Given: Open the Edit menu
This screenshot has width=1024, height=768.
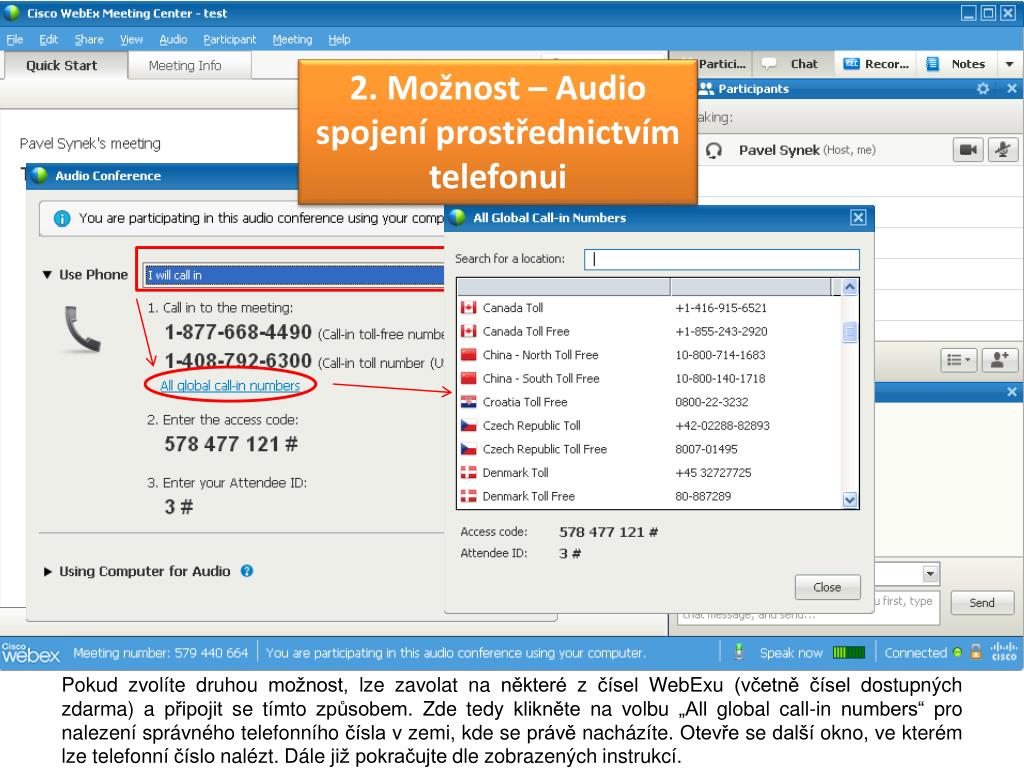Looking at the screenshot, I should click(x=48, y=39).
